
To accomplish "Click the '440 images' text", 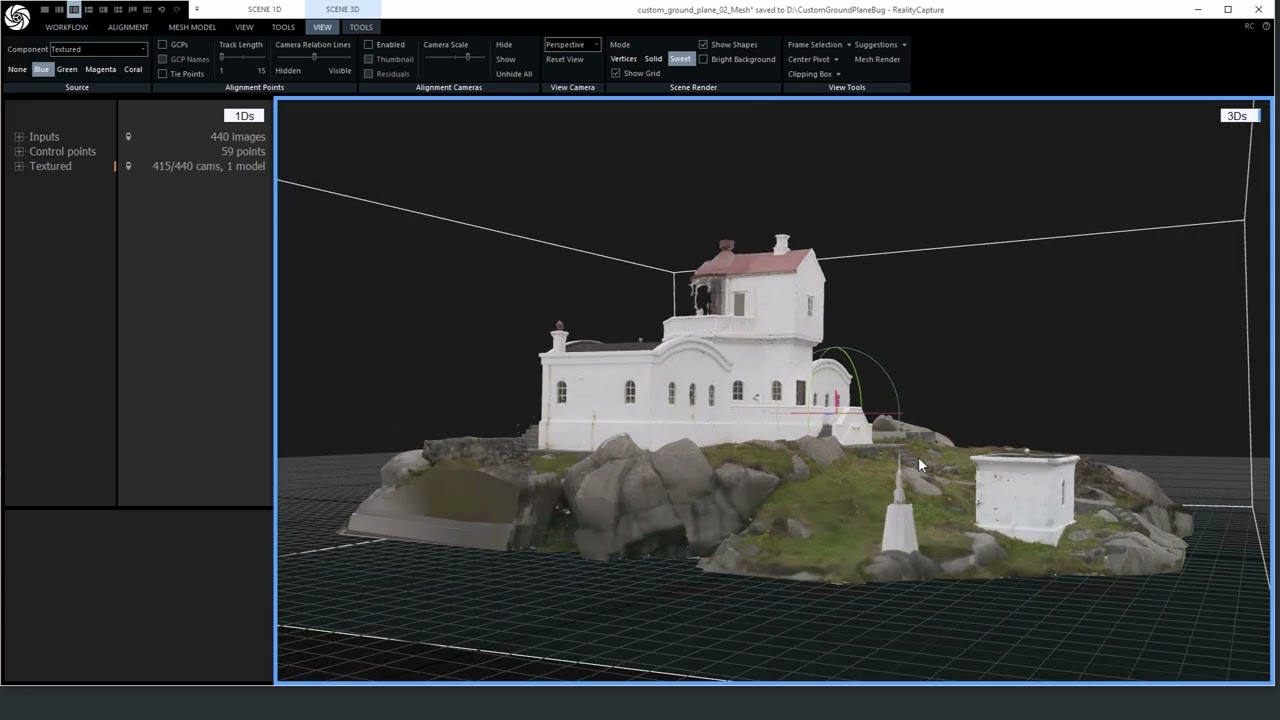I will [x=237, y=137].
